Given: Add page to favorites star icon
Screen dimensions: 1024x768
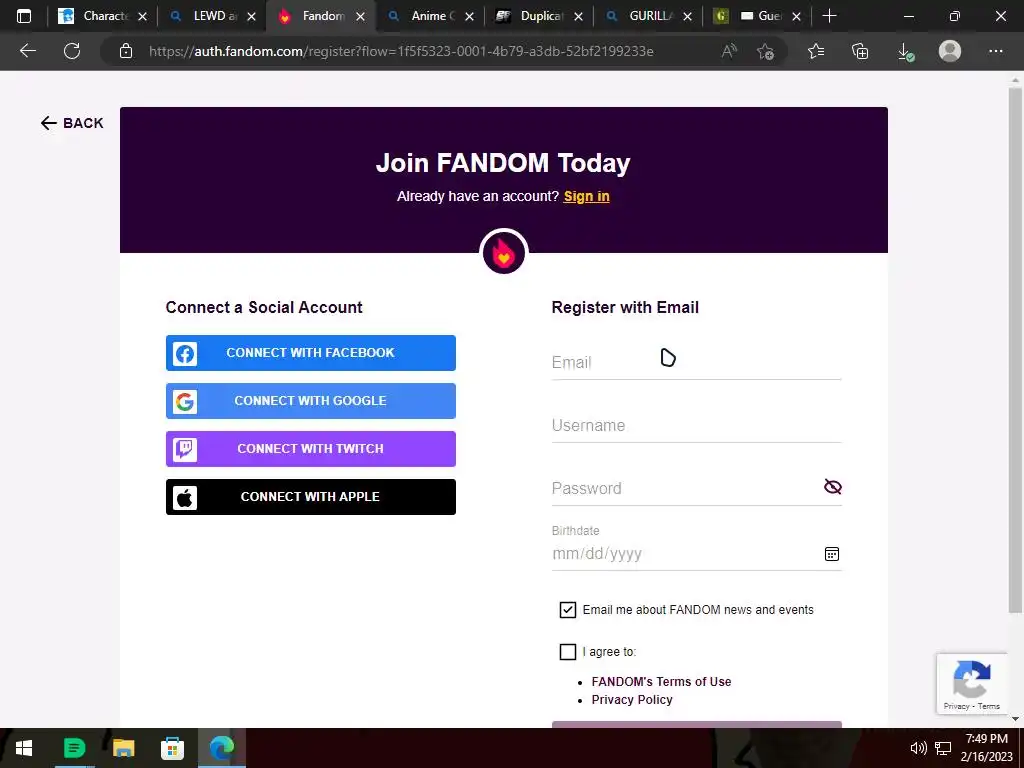Looking at the screenshot, I should (765, 51).
